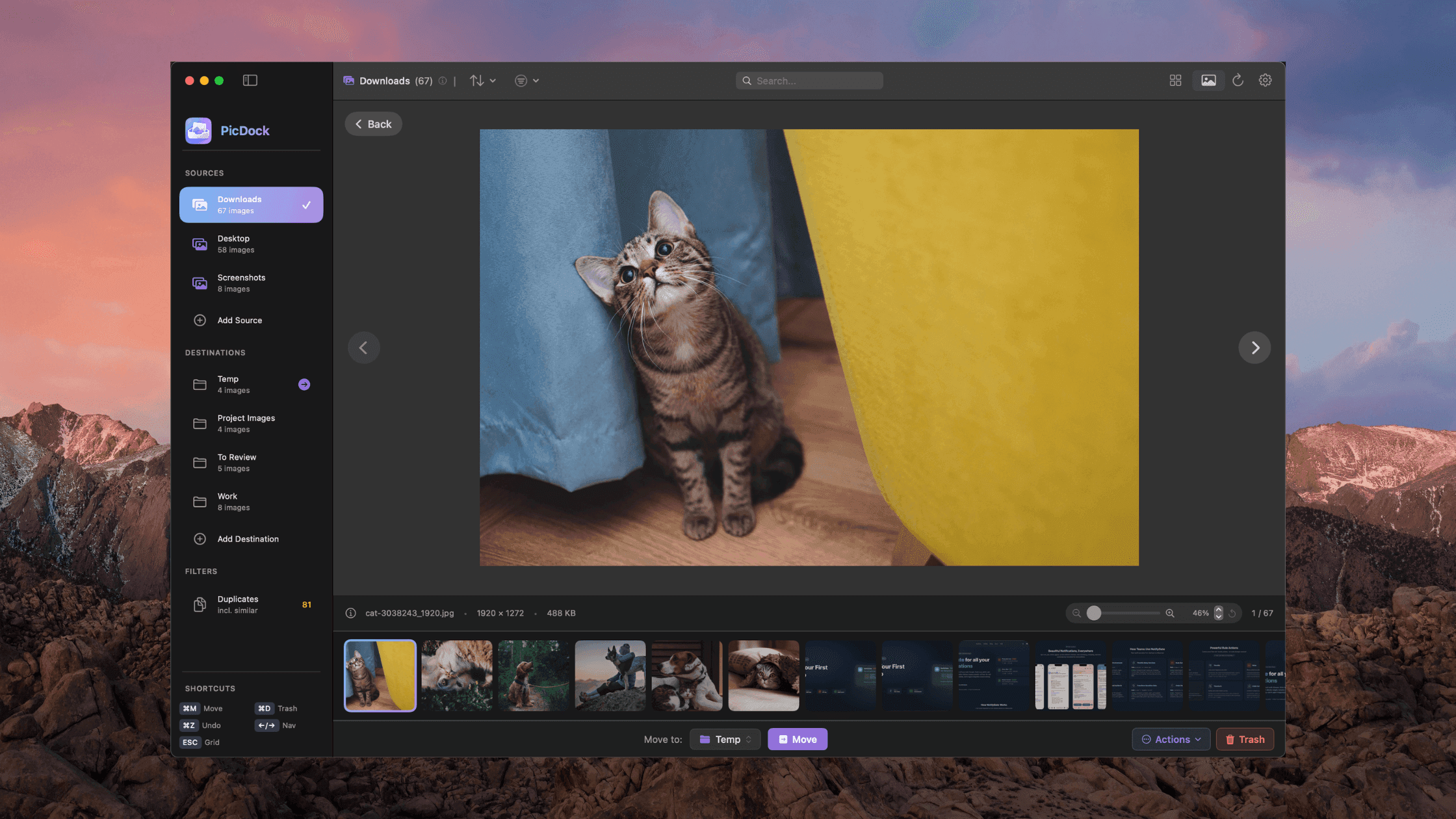Viewport: 1456px width, 819px height.
Task: Open the info icon beside the filename
Action: point(350,613)
